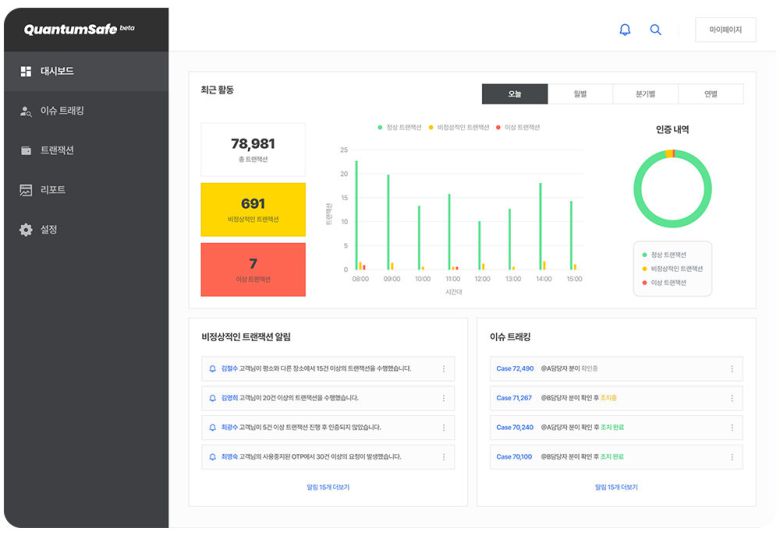
Task: Click the 대시보드 grid icon in sidebar
Action: tap(26, 71)
